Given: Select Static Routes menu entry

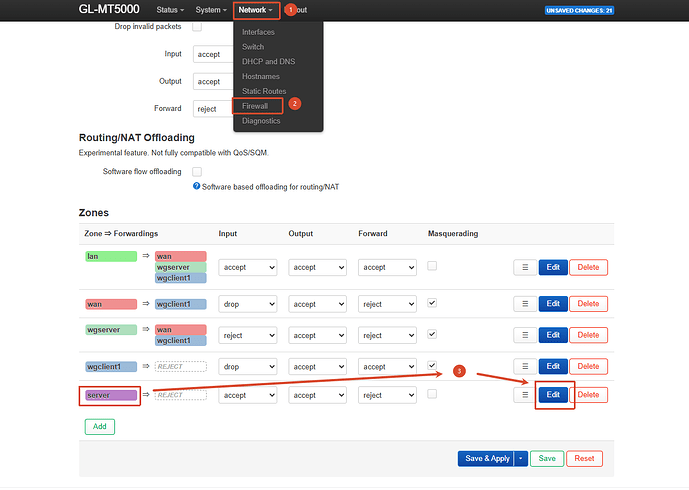Looking at the screenshot, I should click(x=264, y=91).
